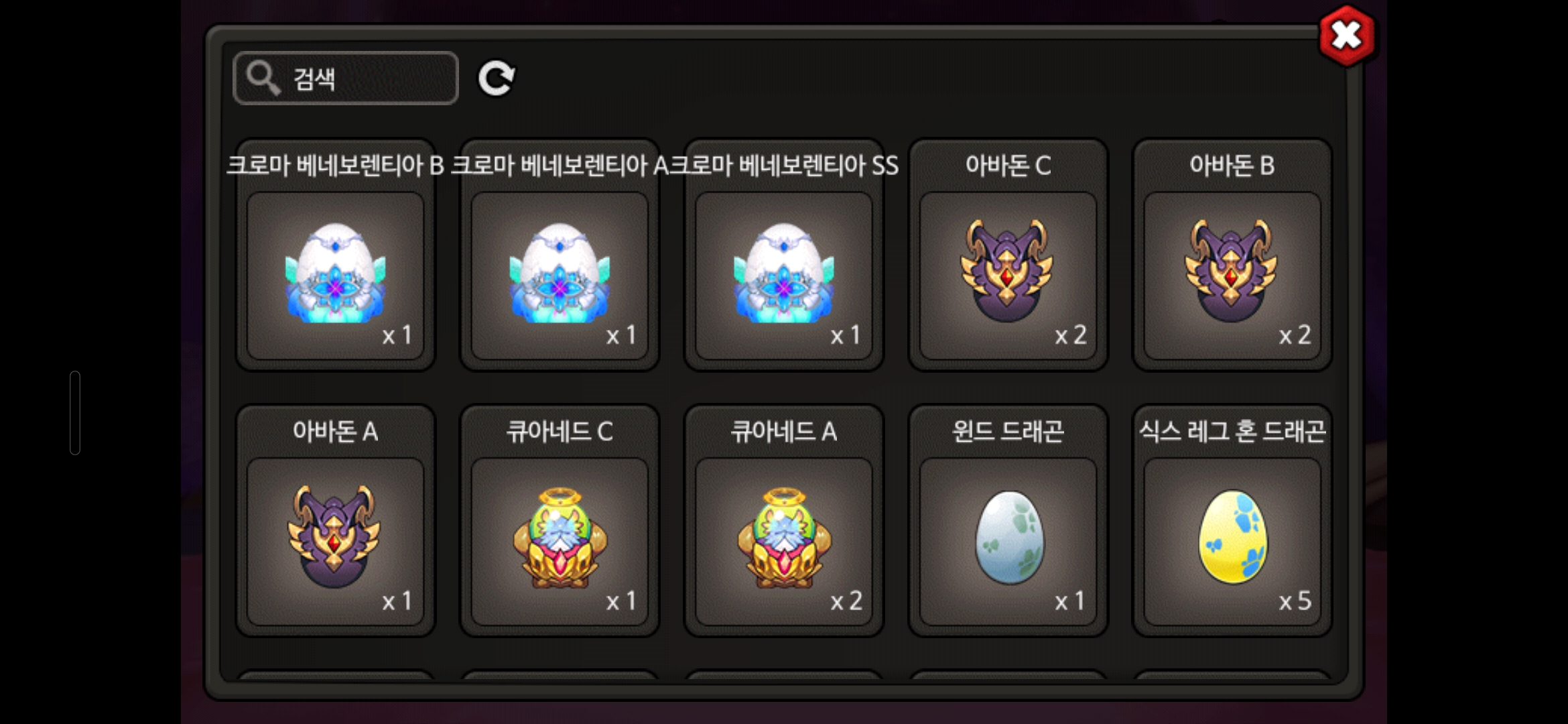Click the 아바돈 C title label
Screen dimensions: 1568x724
1008,165
